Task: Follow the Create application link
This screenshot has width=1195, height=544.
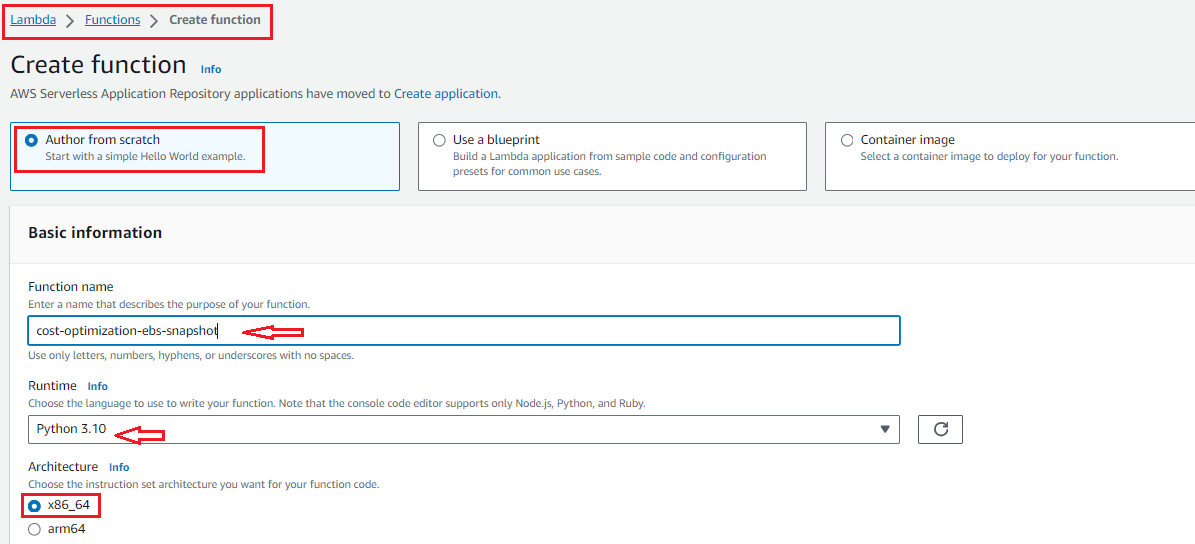Action: coord(446,94)
